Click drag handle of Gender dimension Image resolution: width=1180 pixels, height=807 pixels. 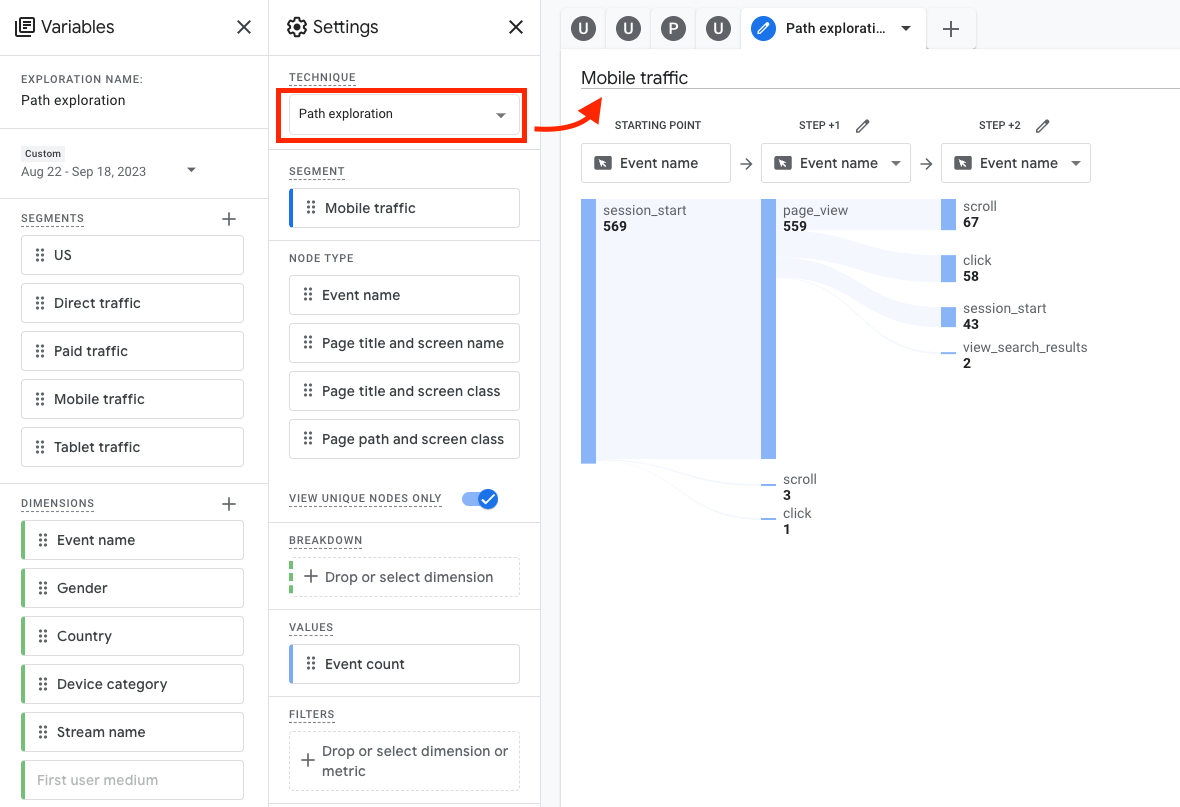point(43,588)
